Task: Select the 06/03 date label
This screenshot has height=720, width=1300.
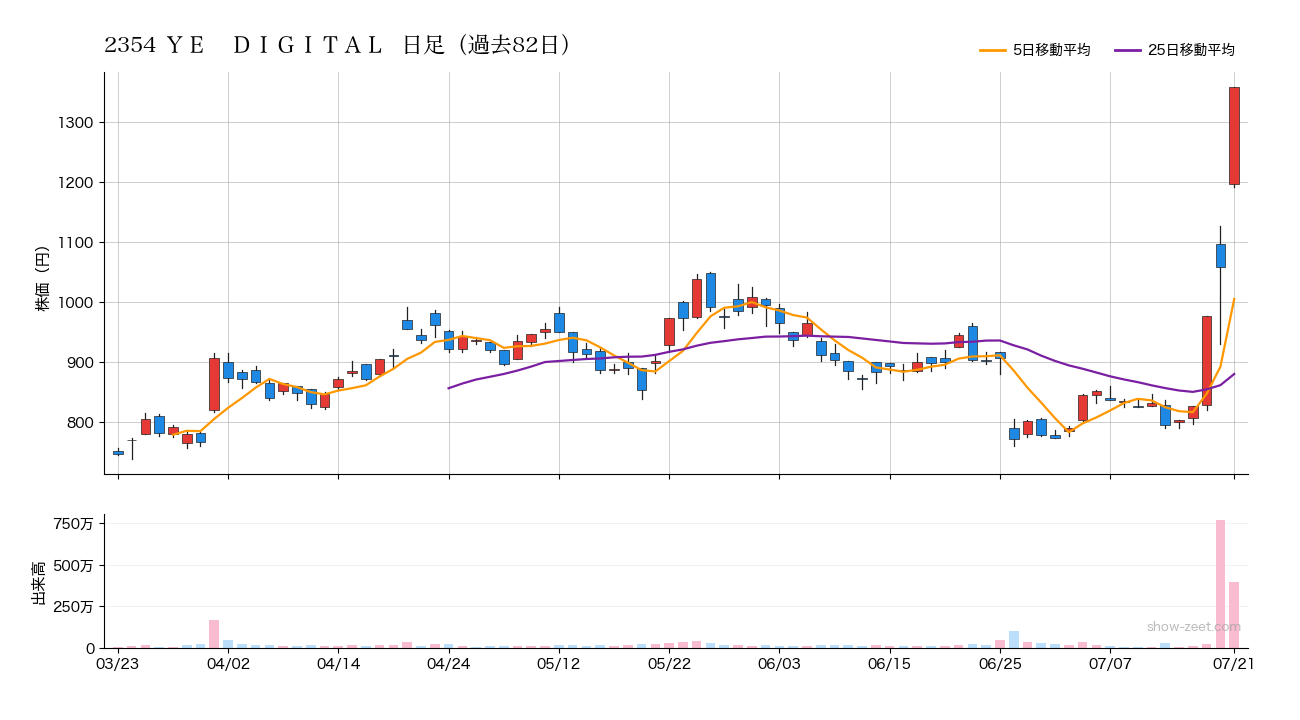Action: 779,664
